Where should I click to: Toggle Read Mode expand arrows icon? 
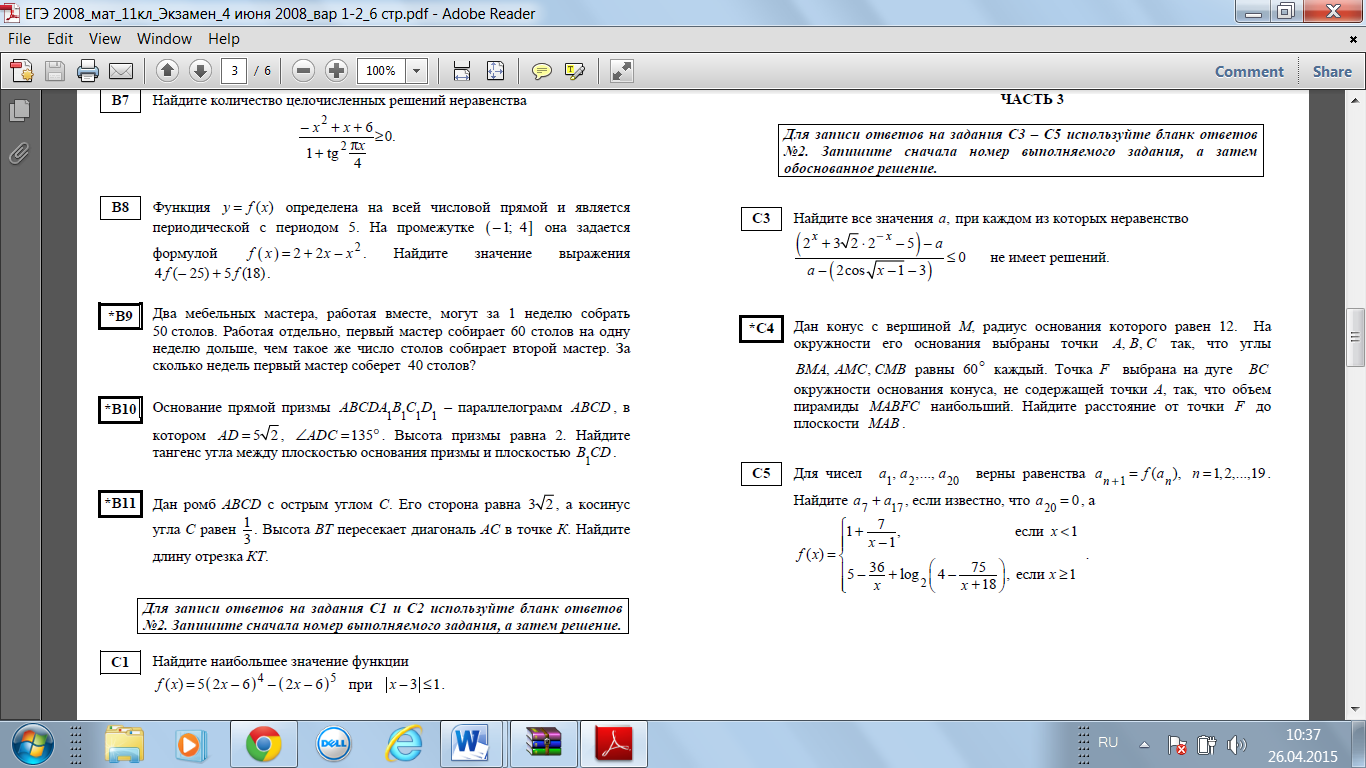pyautogui.click(x=621, y=71)
